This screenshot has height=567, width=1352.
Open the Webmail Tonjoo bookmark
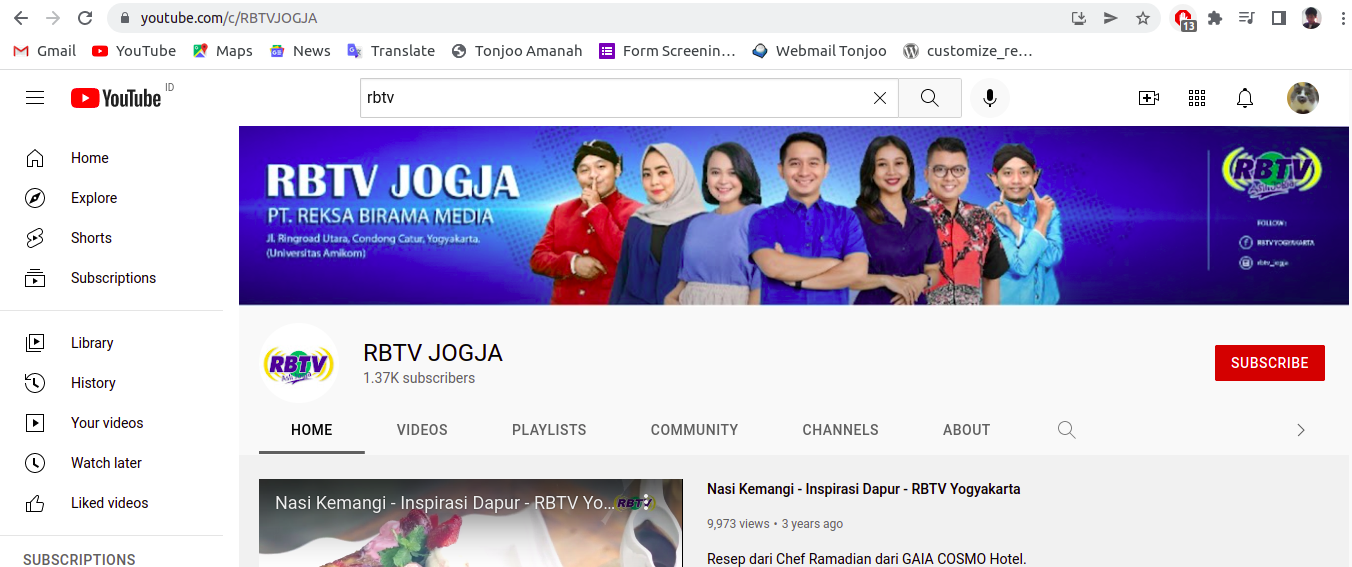[819, 51]
